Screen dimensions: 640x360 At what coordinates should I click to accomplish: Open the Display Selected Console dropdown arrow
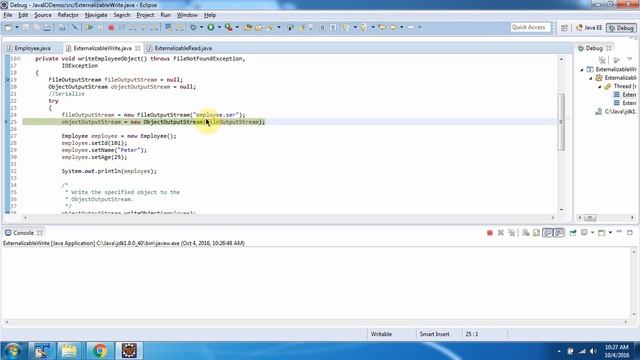(x=593, y=233)
